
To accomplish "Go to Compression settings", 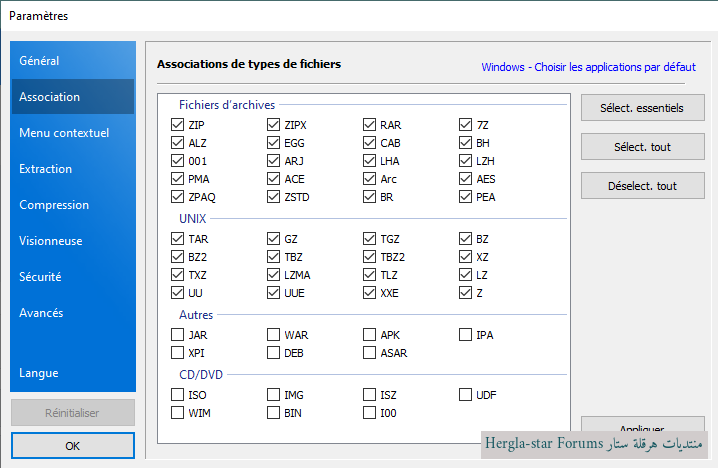I will (73, 205).
